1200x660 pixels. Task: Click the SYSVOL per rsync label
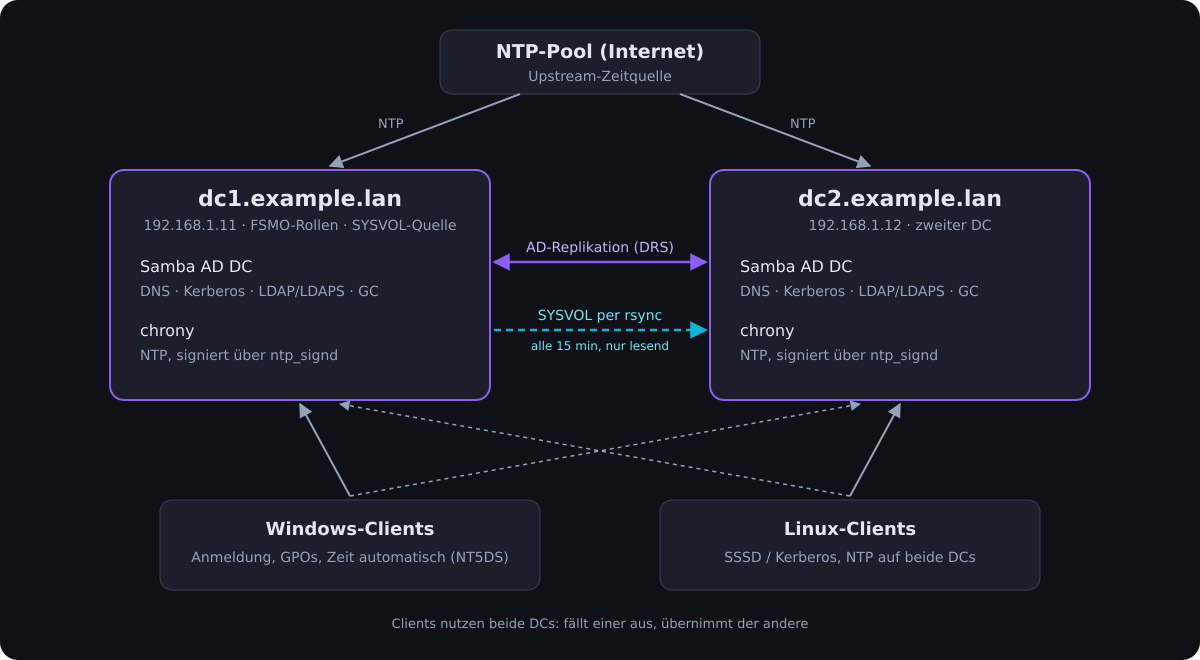600,315
